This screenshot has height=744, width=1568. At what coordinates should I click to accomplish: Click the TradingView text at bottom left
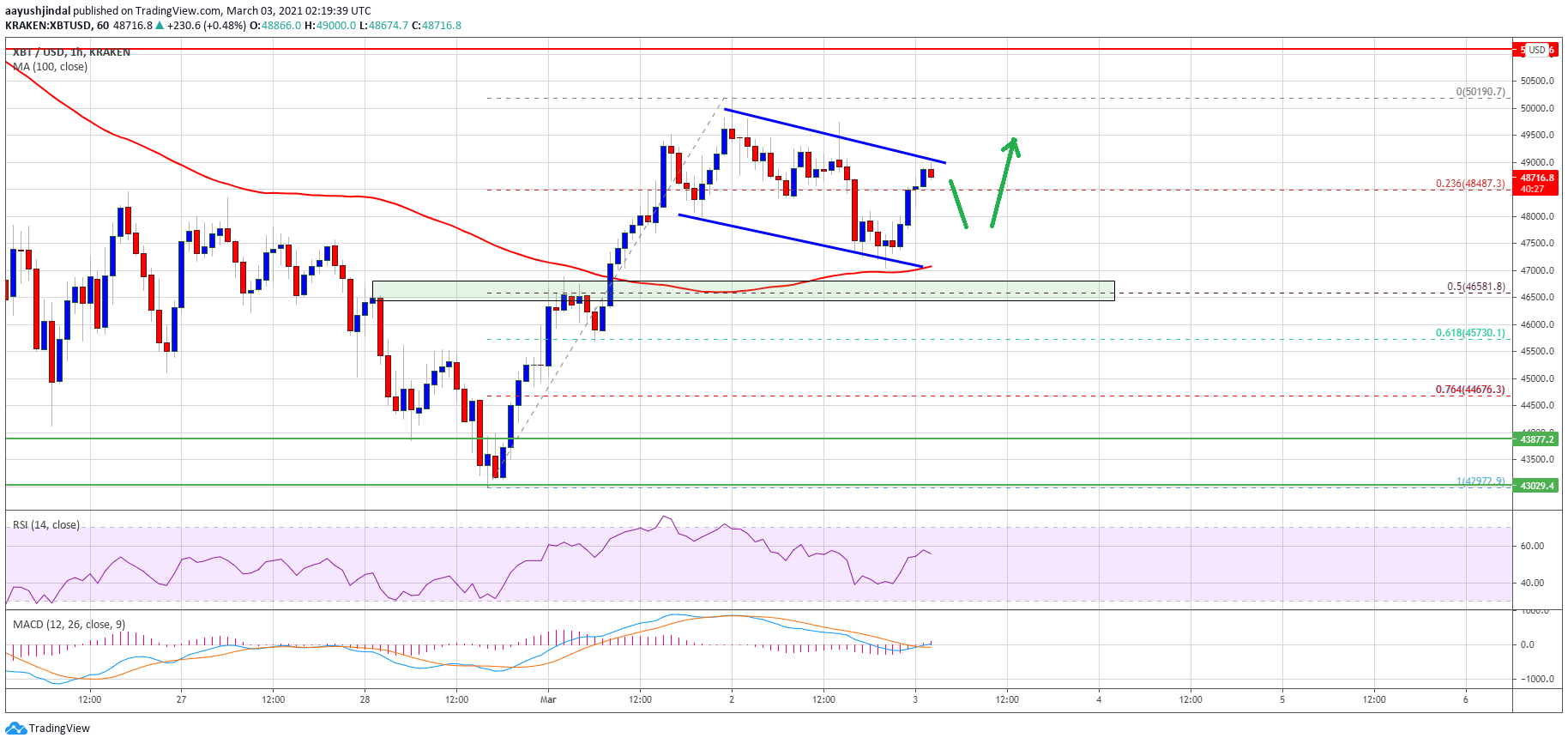tap(59, 729)
